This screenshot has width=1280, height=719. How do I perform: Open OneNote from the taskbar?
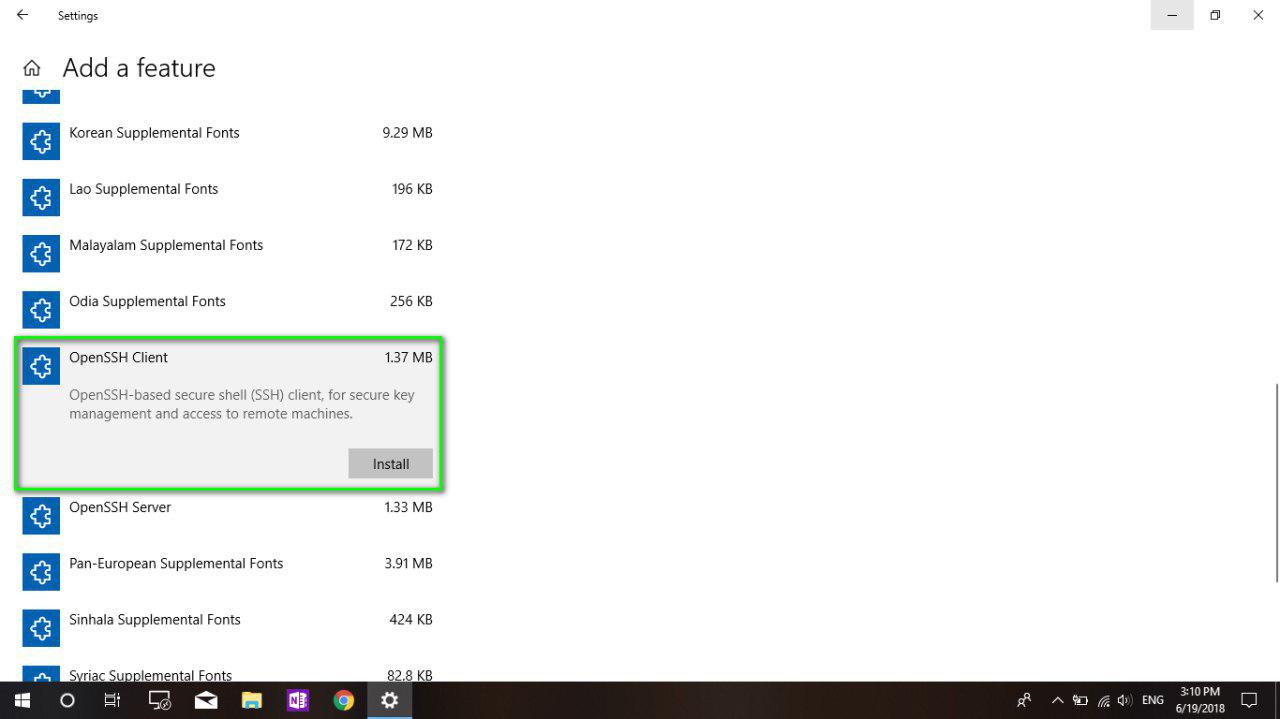click(x=298, y=700)
